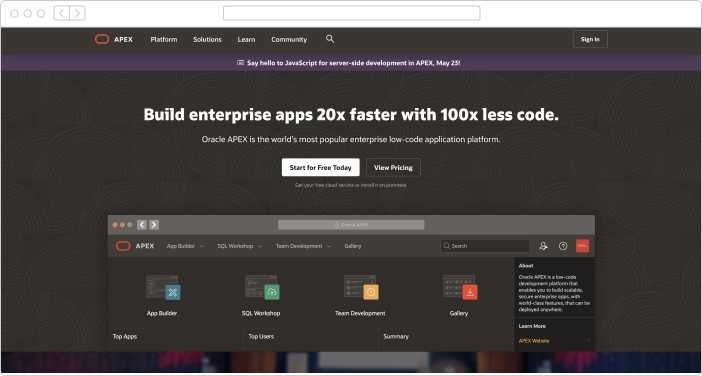Click the 'Get your free cloud service' caption
This screenshot has width=702, height=376.
(351, 185)
